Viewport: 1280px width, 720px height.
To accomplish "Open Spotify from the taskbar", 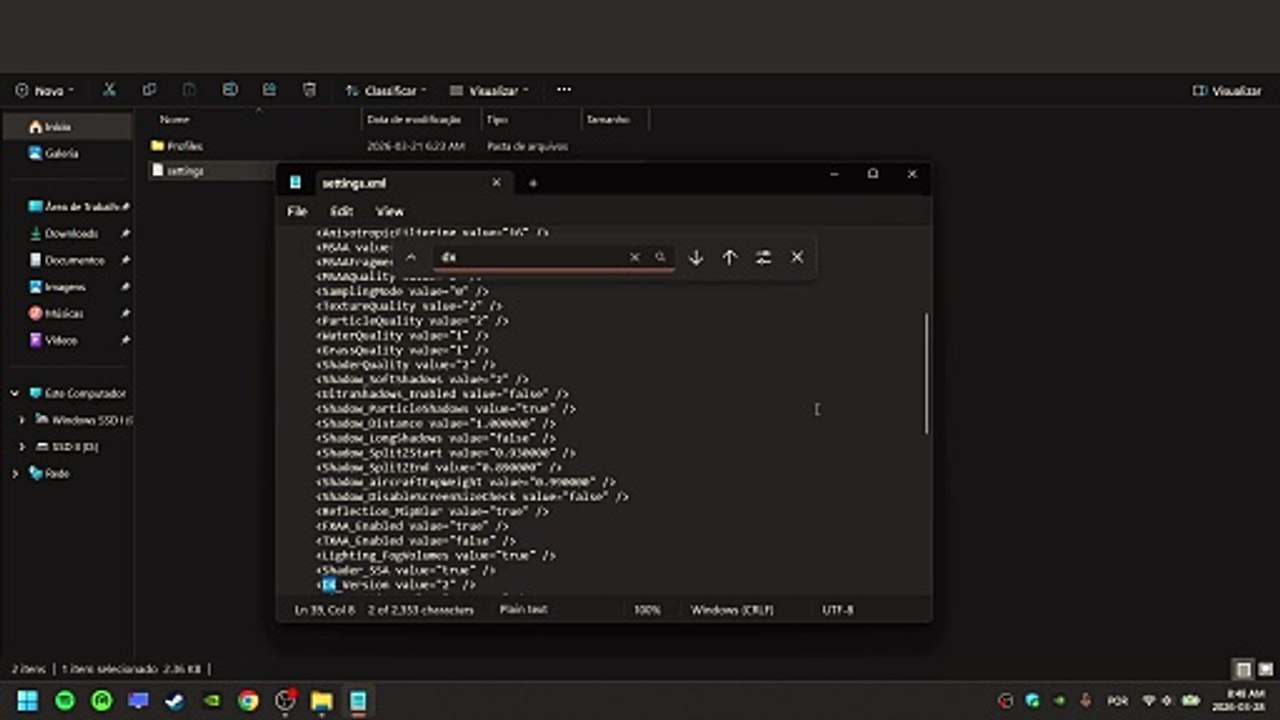I will pos(65,701).
